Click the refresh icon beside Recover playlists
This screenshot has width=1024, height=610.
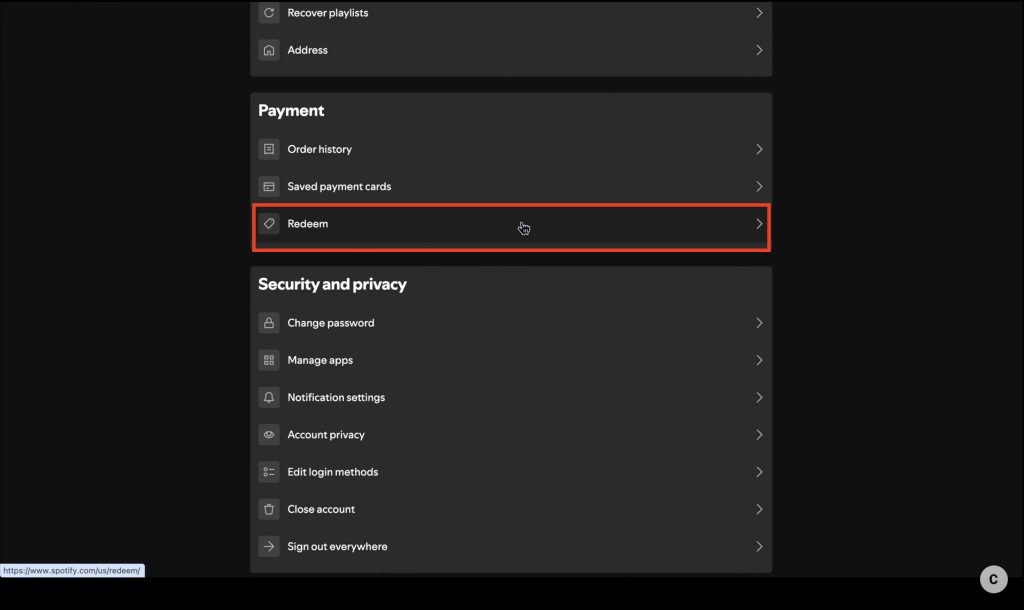[x=268, y=12]
